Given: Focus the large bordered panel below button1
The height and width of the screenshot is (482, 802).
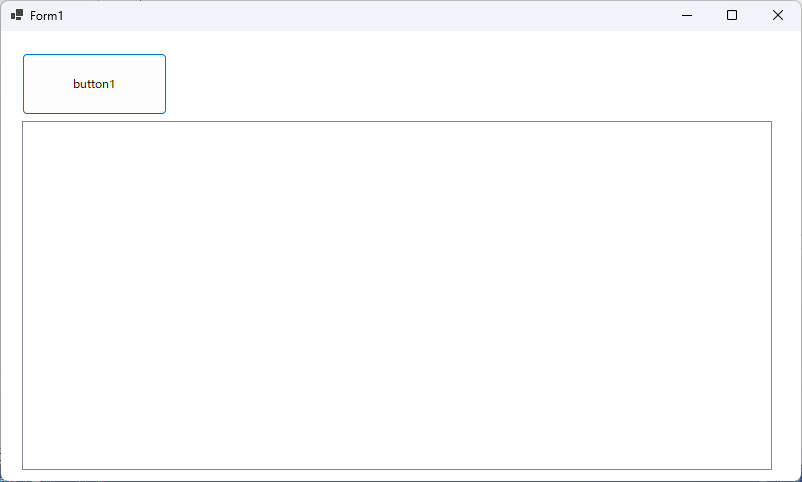Looking at the screenshot, I should click(x=397, y=295).
